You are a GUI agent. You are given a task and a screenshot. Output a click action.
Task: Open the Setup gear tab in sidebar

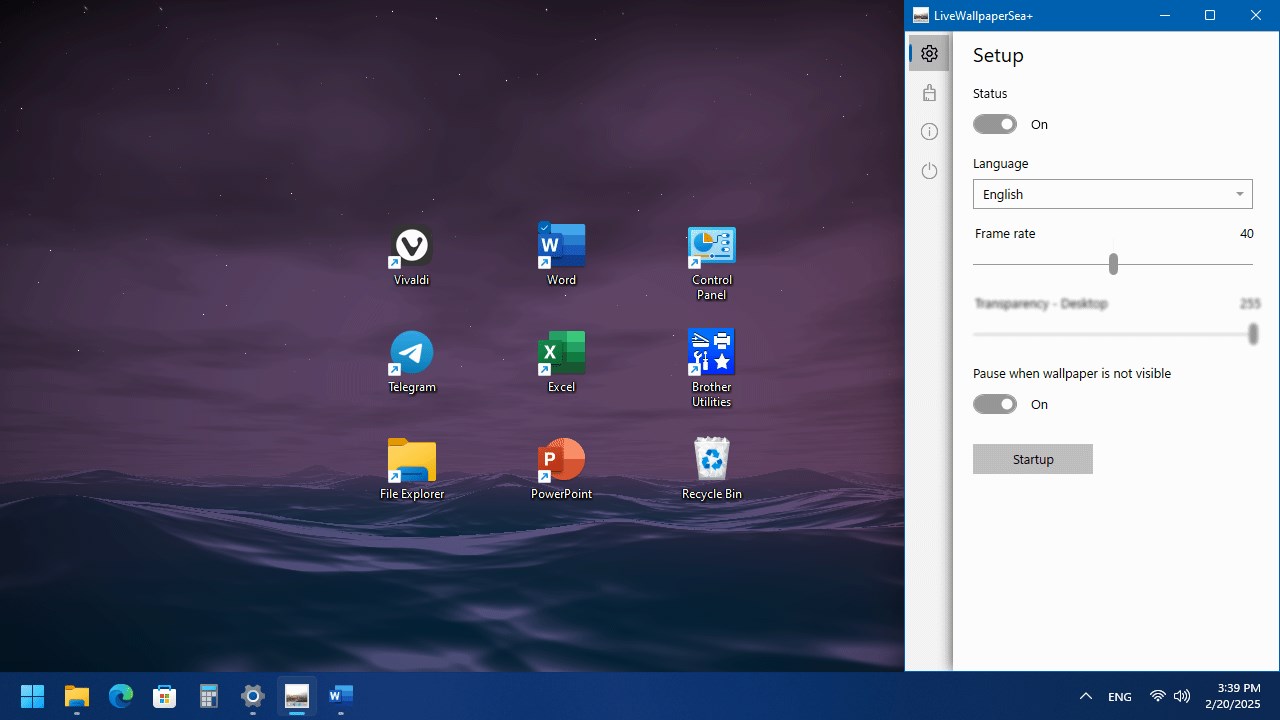pos(930,54)
